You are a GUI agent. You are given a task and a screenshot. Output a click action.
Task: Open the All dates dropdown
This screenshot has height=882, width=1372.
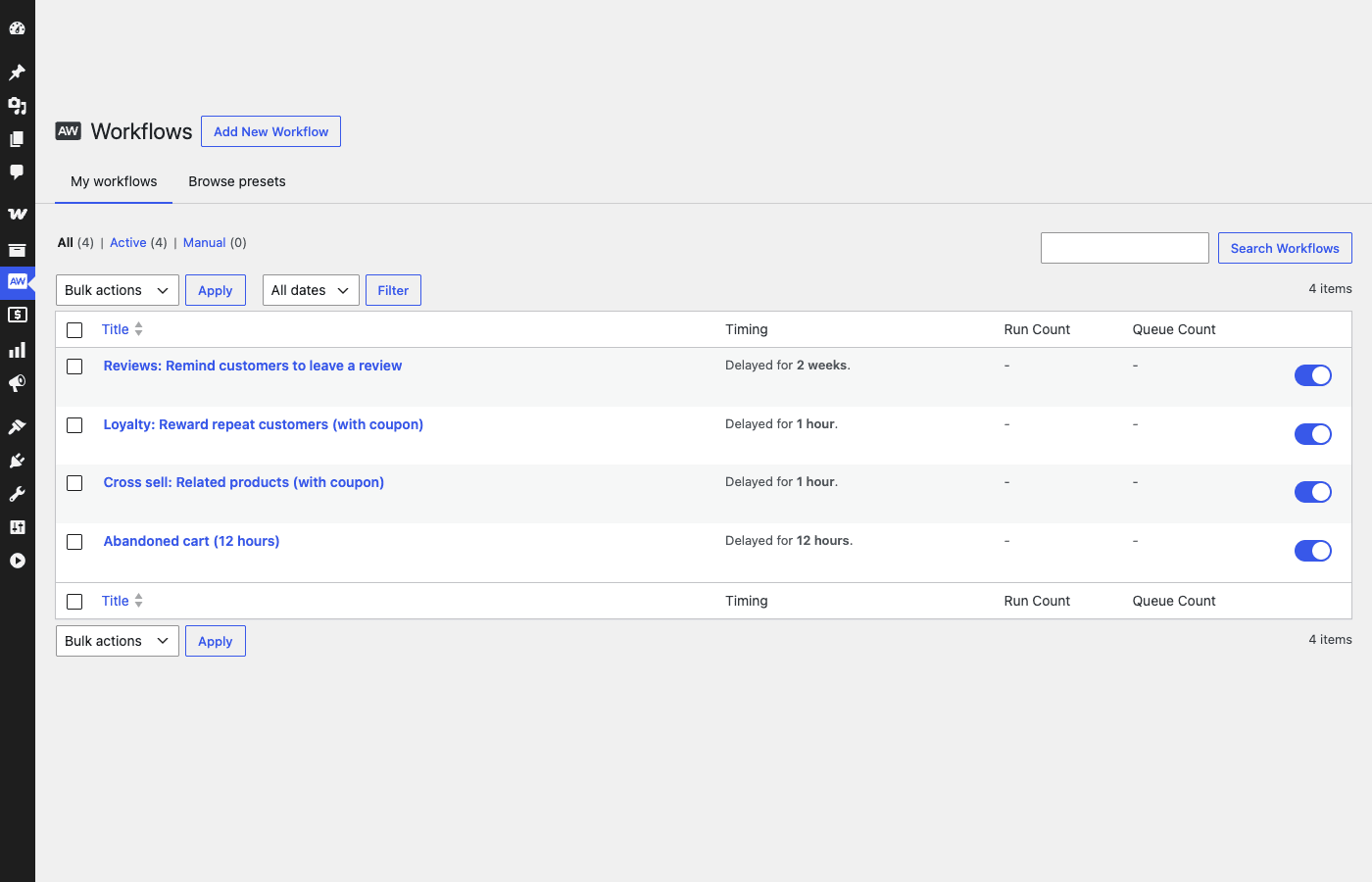(311, 290)
